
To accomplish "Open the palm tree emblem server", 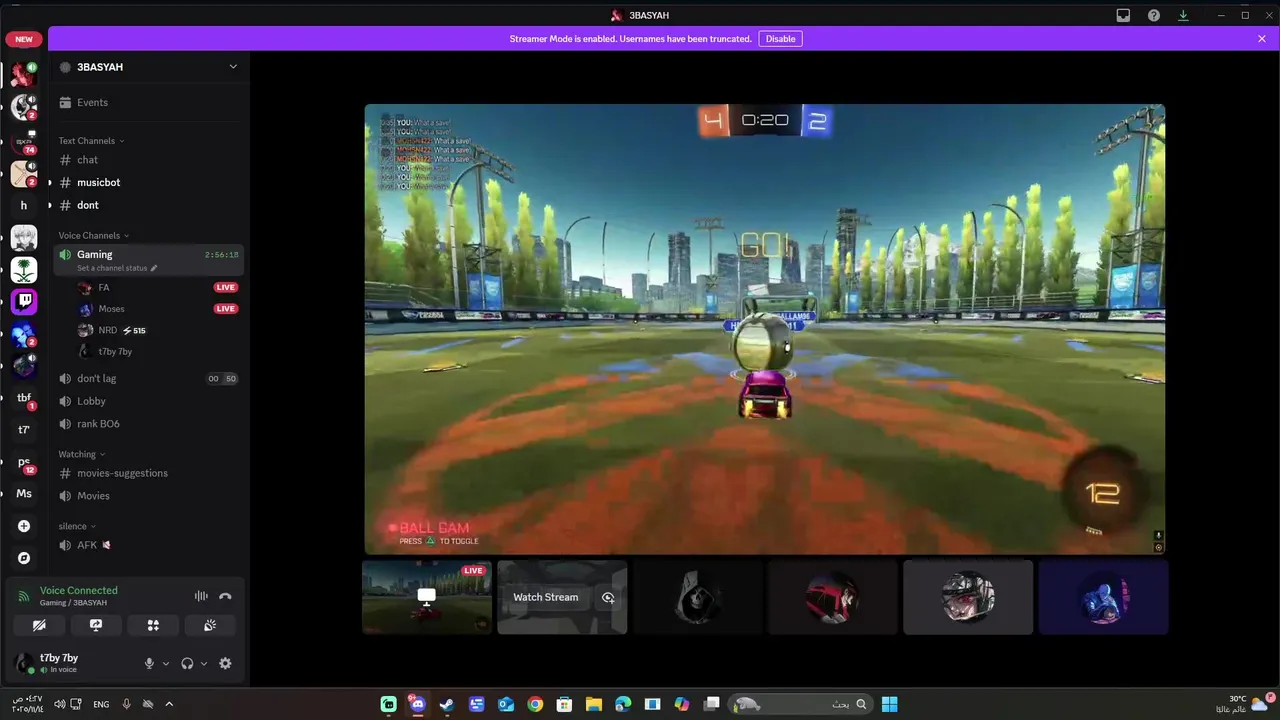I will (x=24, y=269).
